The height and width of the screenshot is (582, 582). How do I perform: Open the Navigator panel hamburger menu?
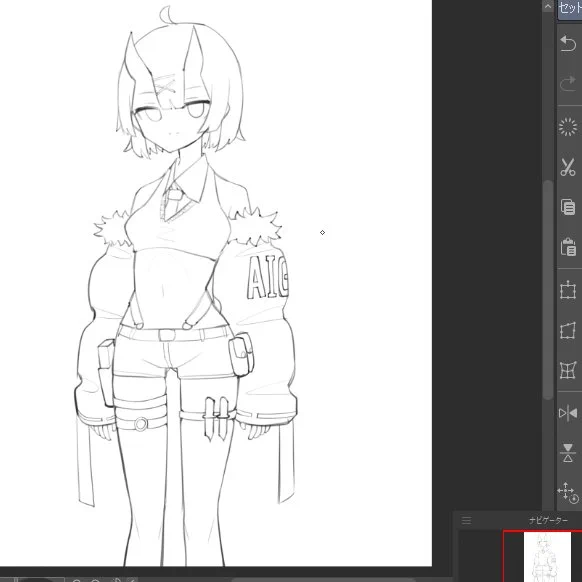click(467, 520)
